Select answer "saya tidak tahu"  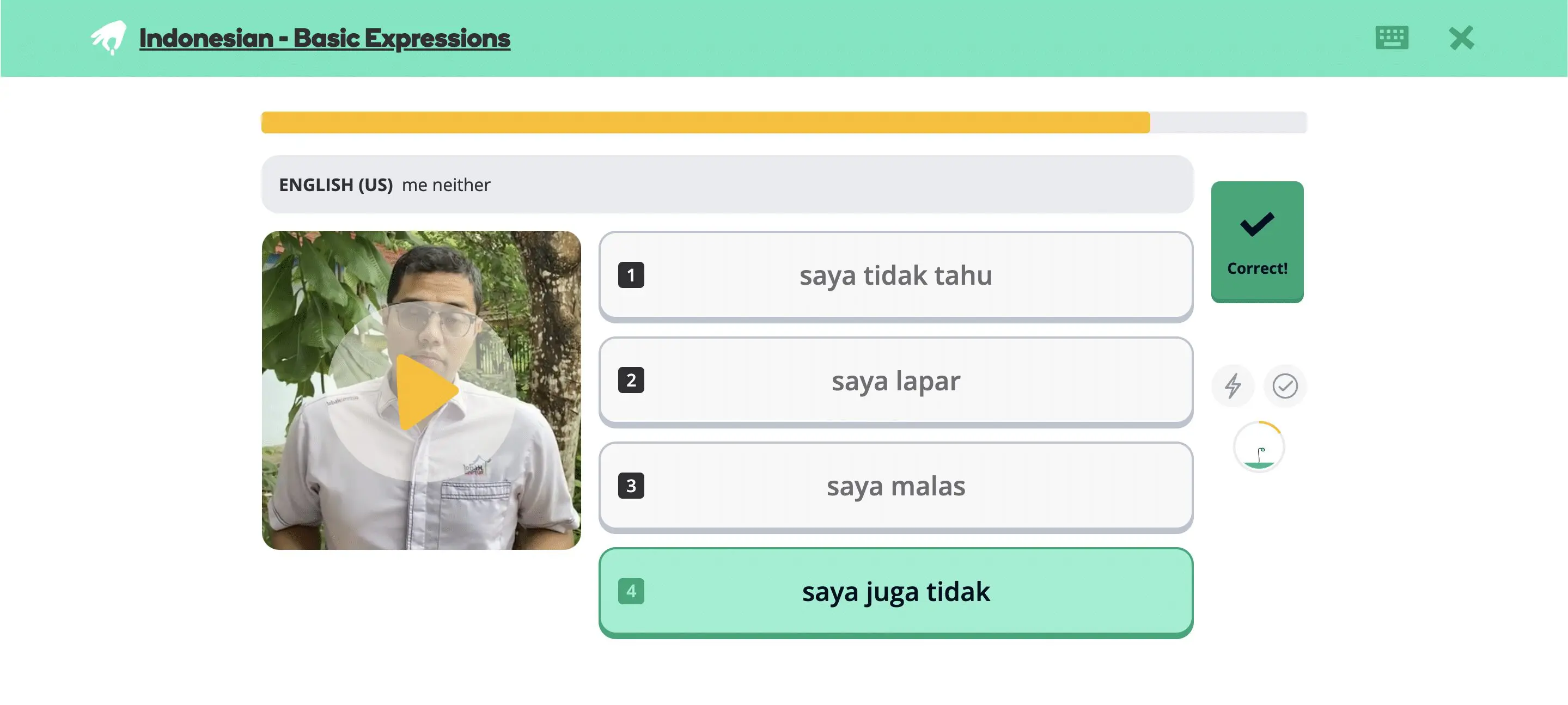coord(895,275)
